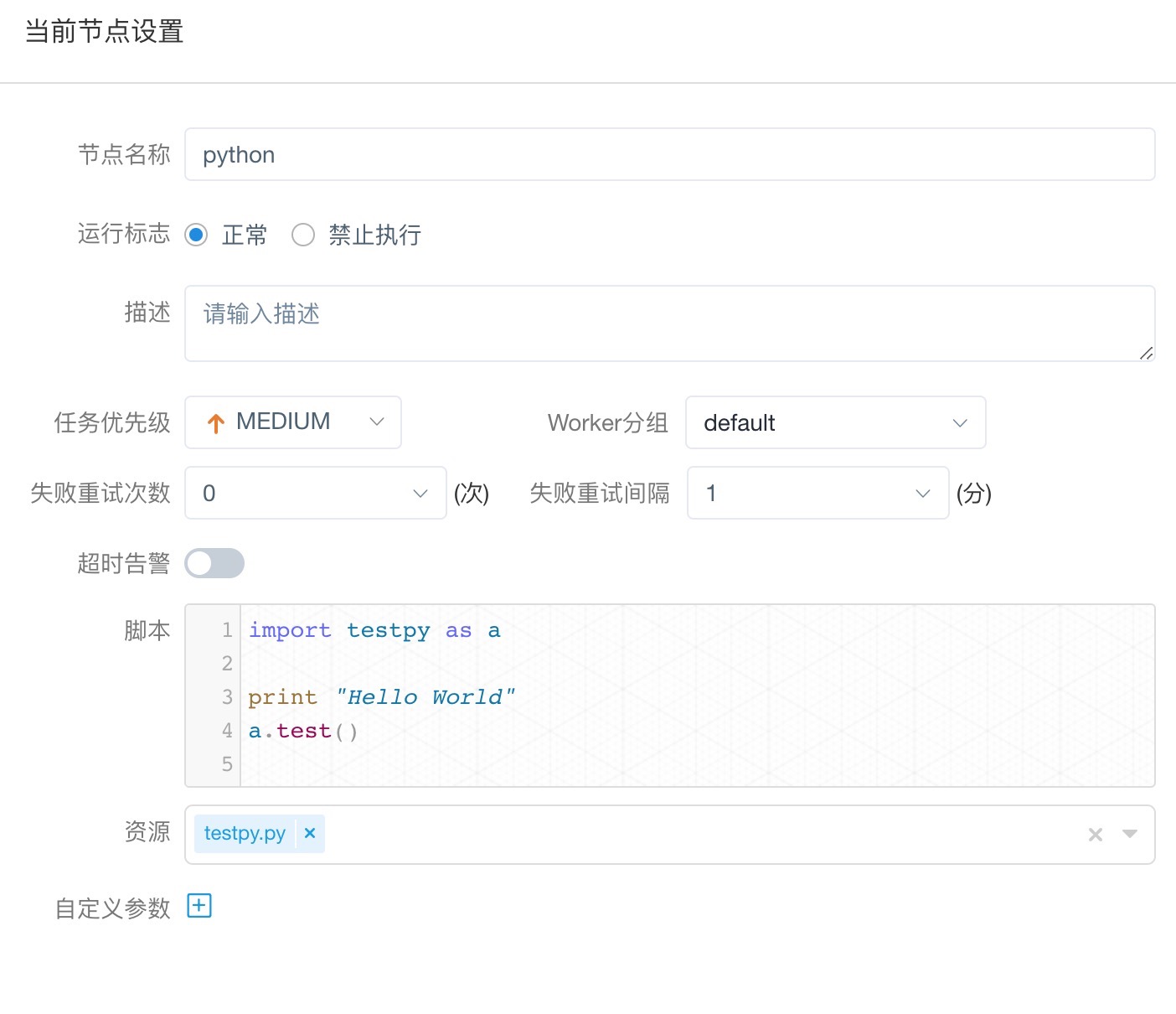
Task: Open the Worker分组 default dropdown
Action: tap(835, 422)
